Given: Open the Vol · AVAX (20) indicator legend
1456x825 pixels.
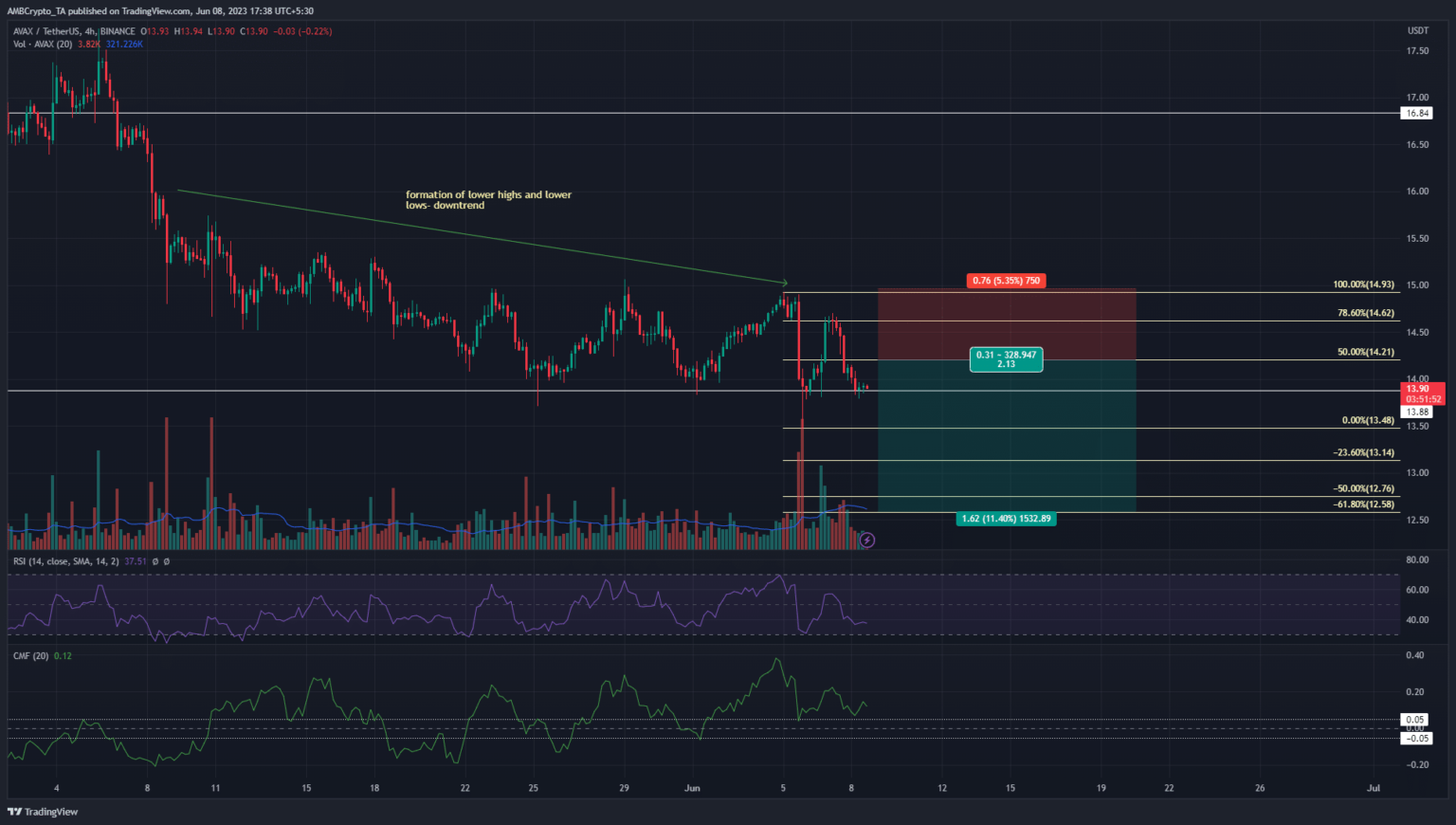Looking at the screenshot, I should [x=43, y=44].
